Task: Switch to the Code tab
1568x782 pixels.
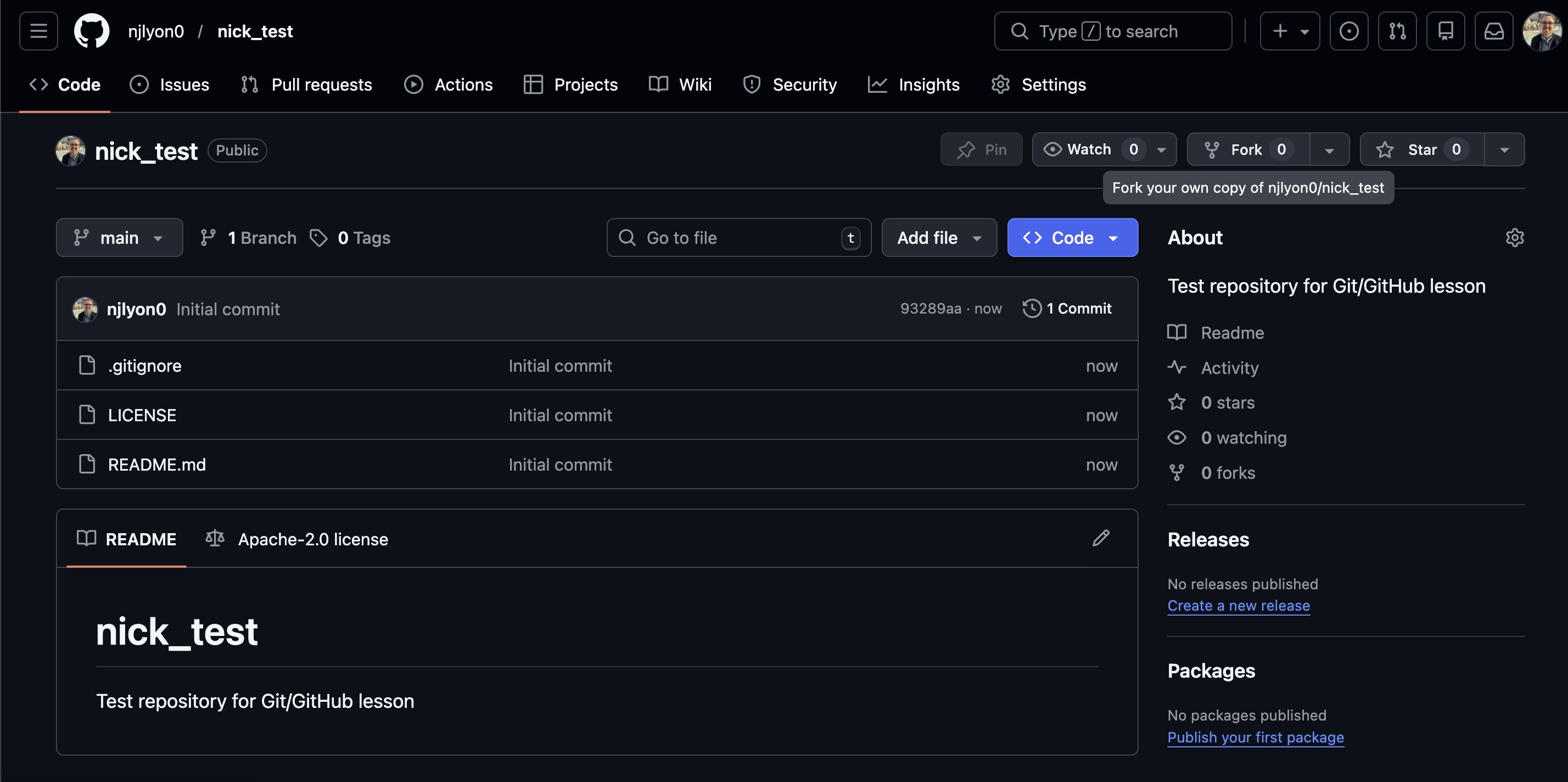Action: 65,85
